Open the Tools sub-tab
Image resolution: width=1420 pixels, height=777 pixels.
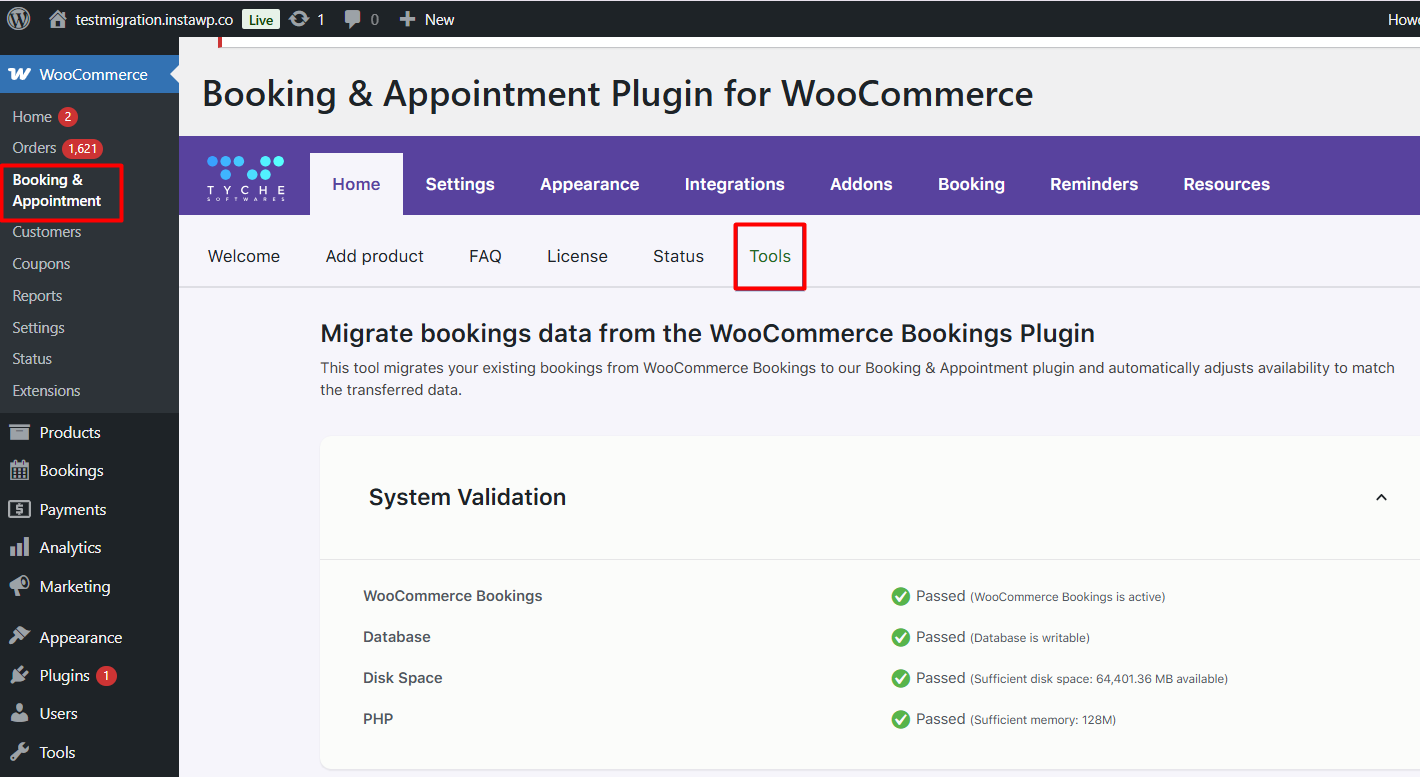tap(770, 256)
